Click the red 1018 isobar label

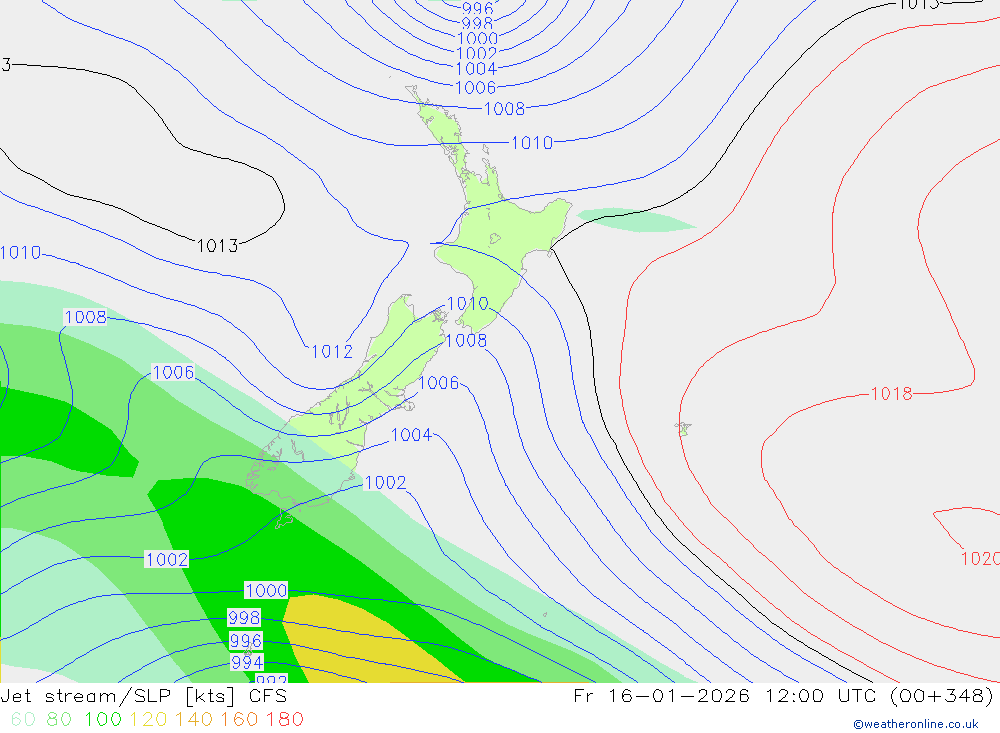[x=892, y=394]
